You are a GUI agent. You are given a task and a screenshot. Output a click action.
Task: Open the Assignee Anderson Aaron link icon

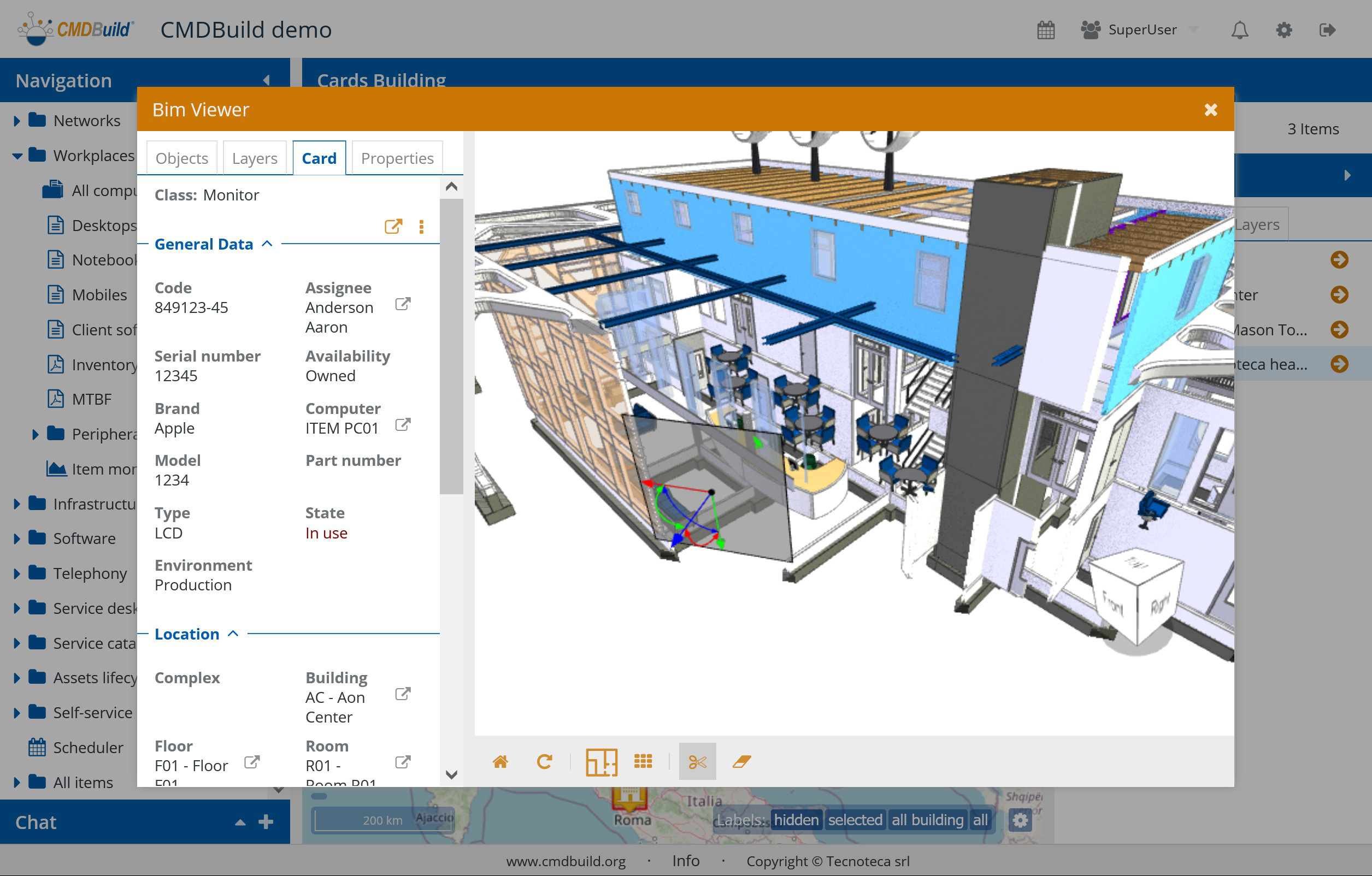[x=402, y=304]
